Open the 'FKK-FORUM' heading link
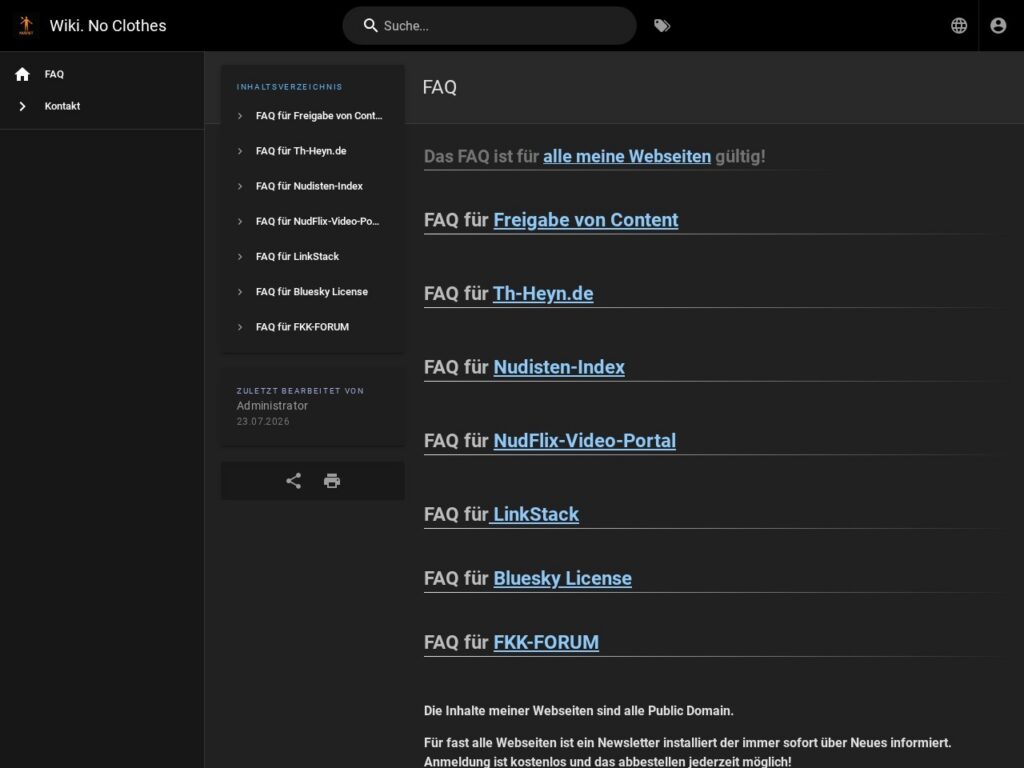This screenshot has height=768, width=1024. coord(546,643)
